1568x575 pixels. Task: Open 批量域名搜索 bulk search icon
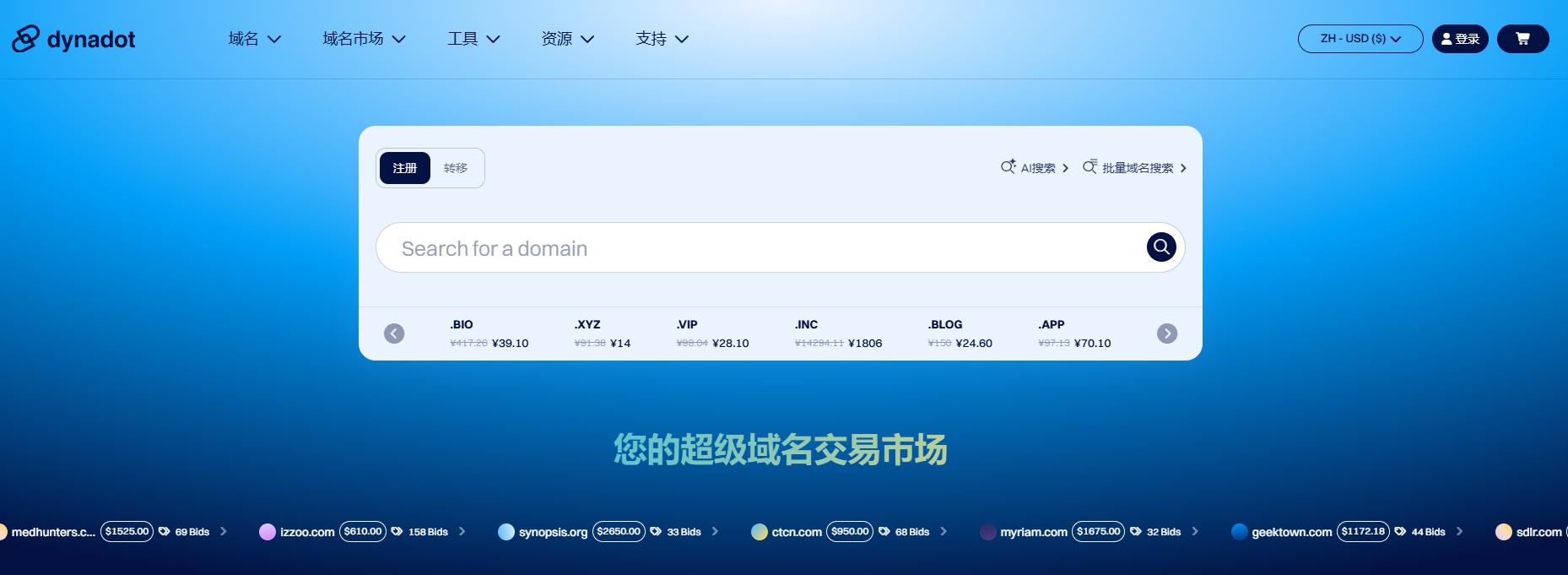click(x=1090, y=167)
